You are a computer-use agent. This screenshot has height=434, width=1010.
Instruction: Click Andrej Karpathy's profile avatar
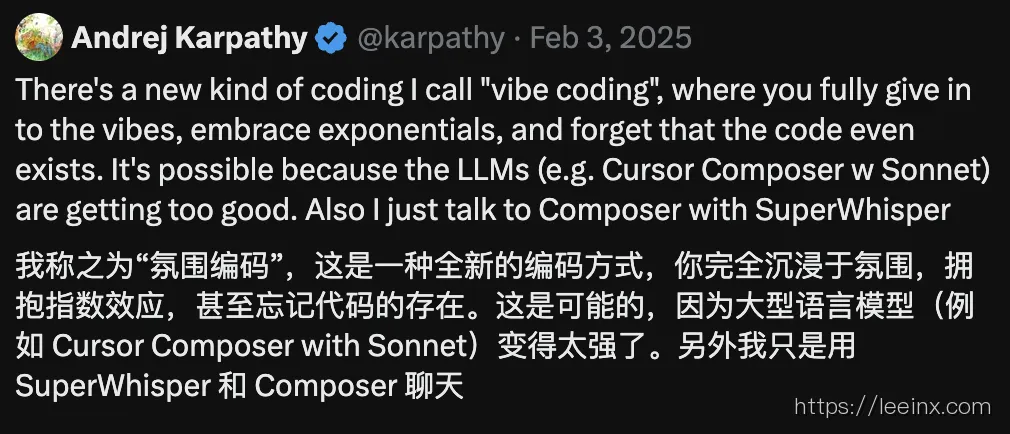point(36,37)
